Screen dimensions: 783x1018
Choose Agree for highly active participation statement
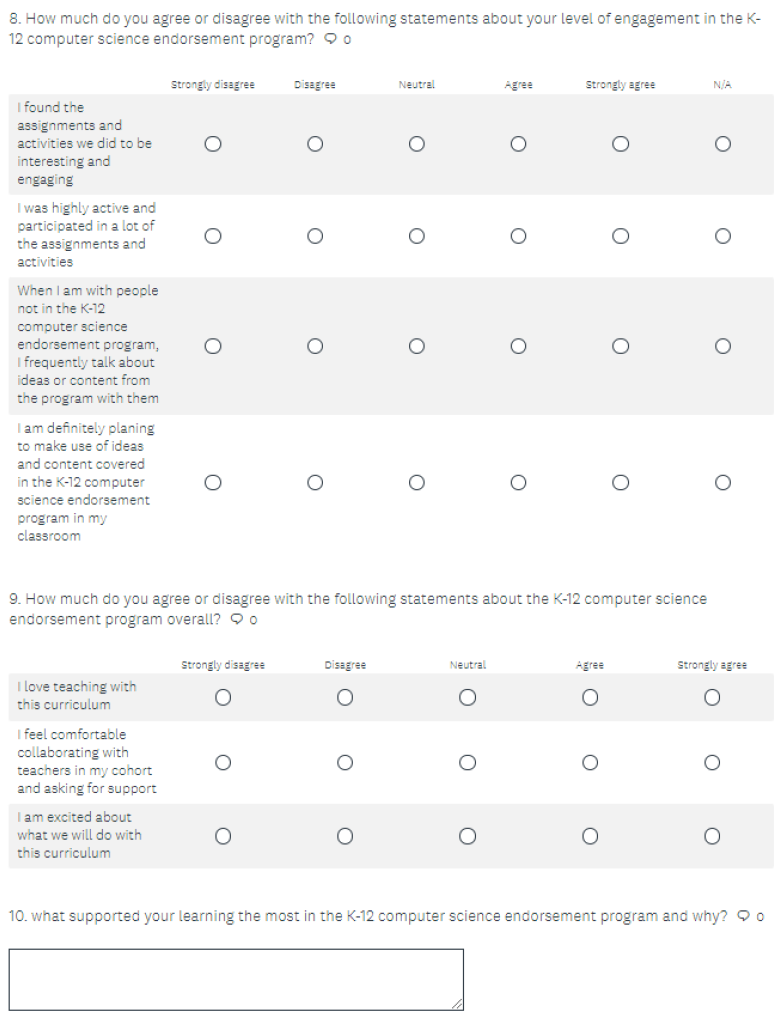coord(518,236)
